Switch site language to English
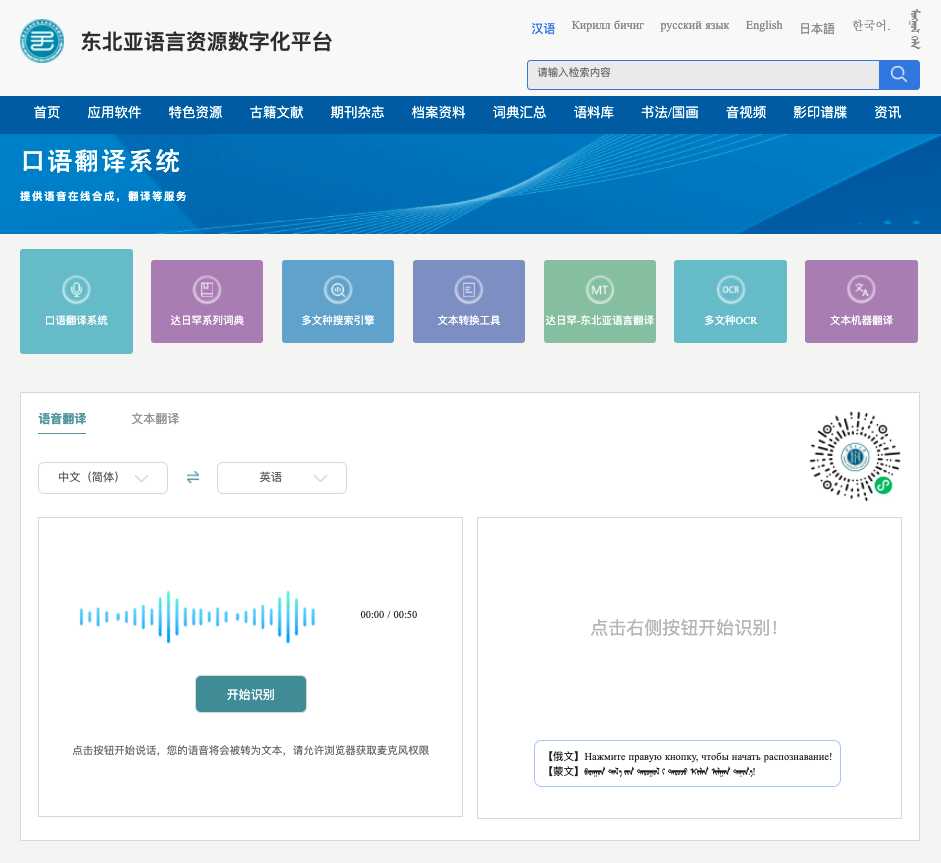 [763, 25]
